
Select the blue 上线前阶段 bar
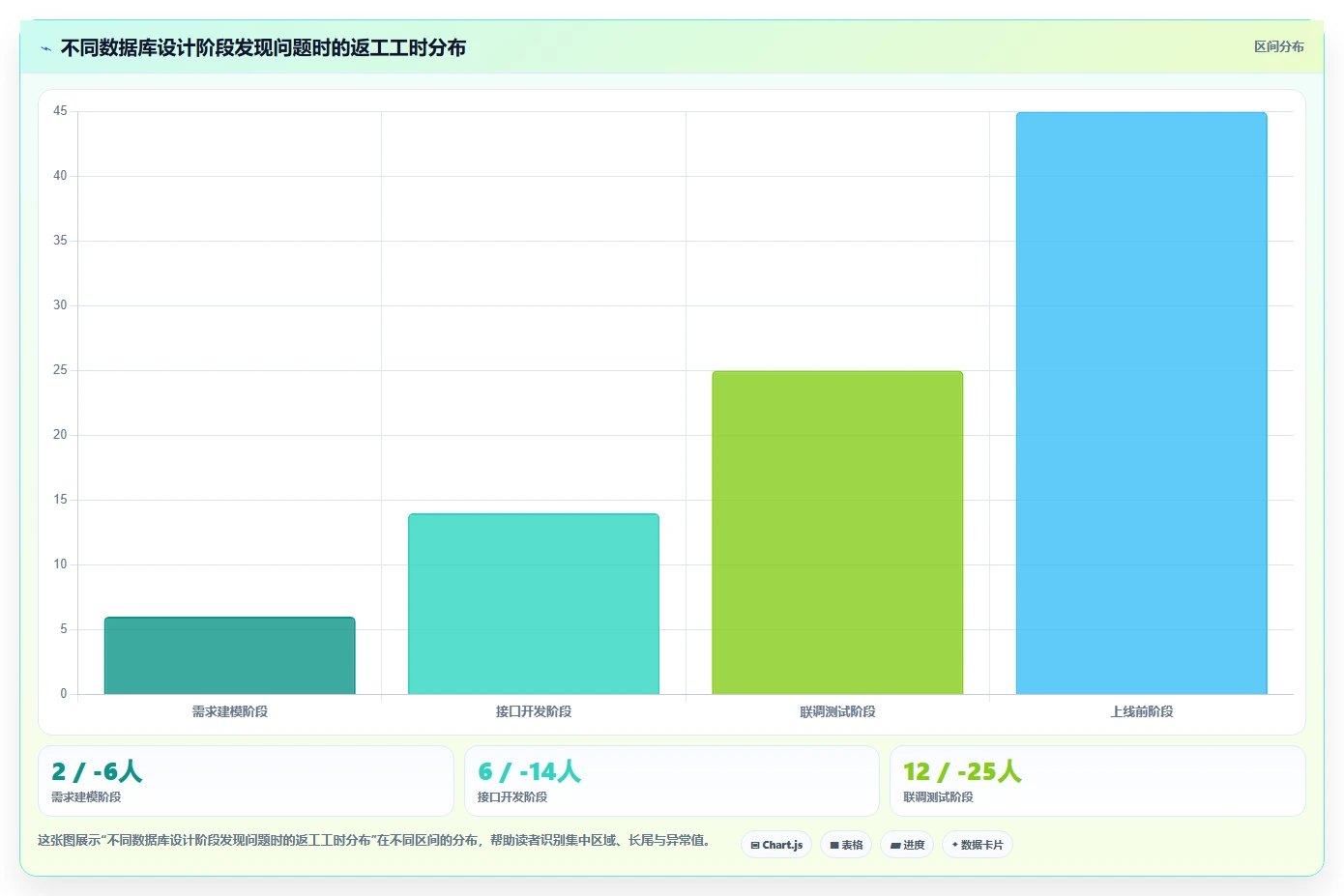point(1141,403)
